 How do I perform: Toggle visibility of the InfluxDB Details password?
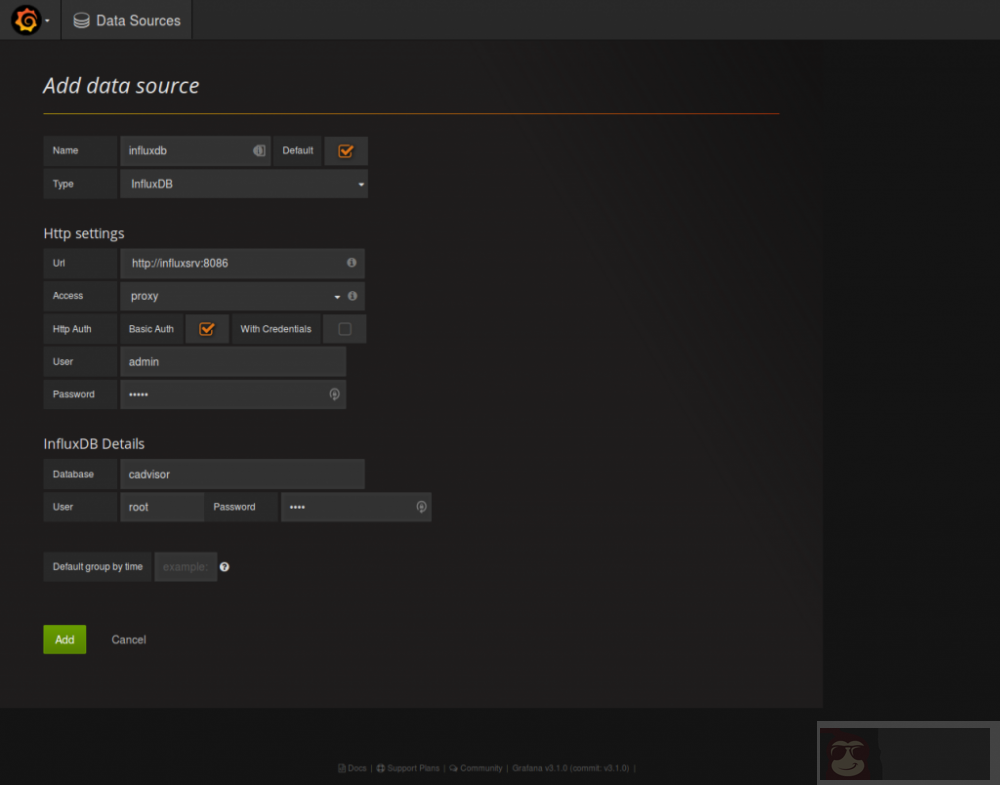tap(421, 507)
